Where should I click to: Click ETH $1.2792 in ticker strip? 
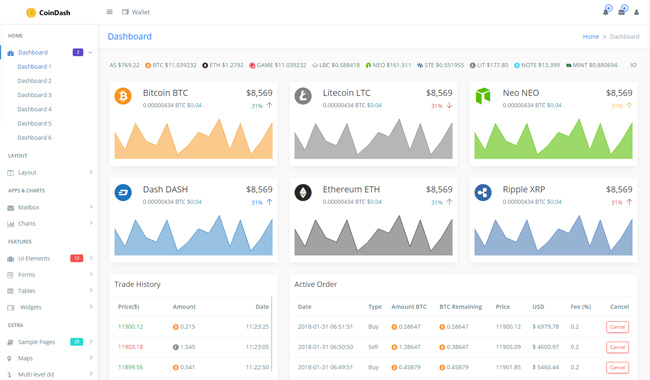pos(223,65)
